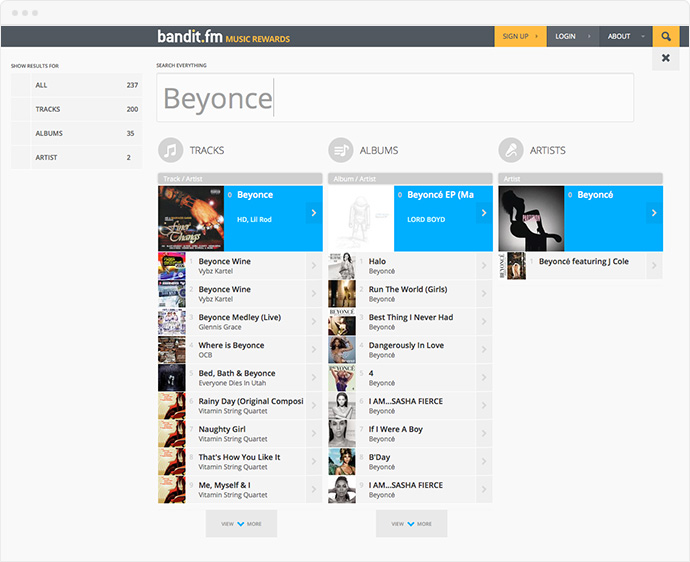Open Best Thing I Never Had album
The height and width of the screenshot is (562, 690).
(x=410, y=322)
